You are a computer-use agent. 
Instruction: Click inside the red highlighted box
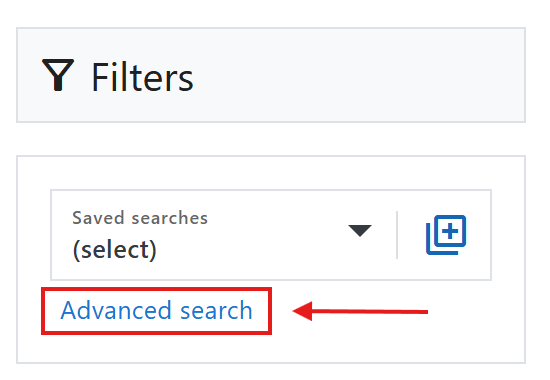[x=156, y=311]
